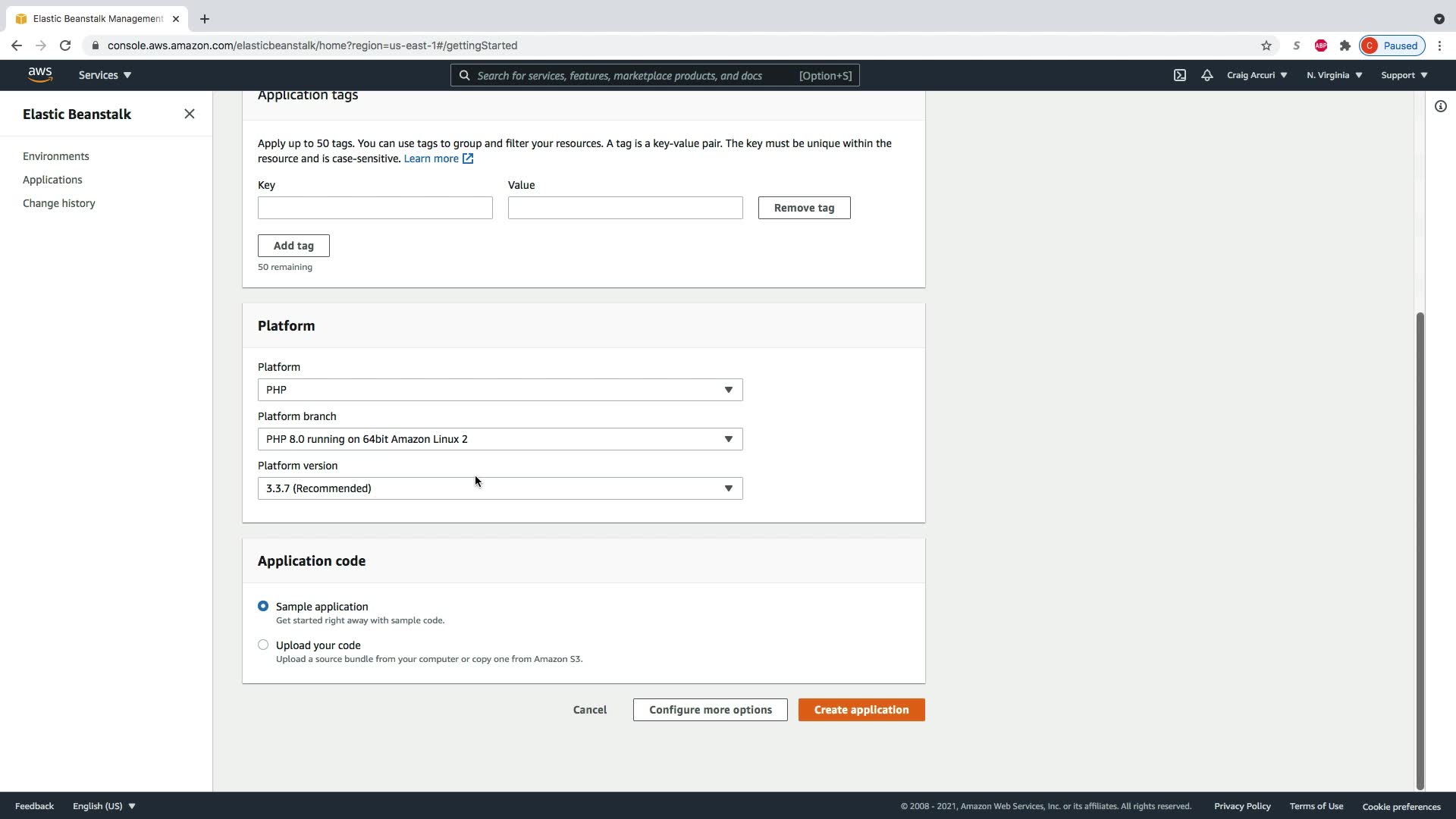Open AWS CloudShell terminal icon

click(1180, 75)
